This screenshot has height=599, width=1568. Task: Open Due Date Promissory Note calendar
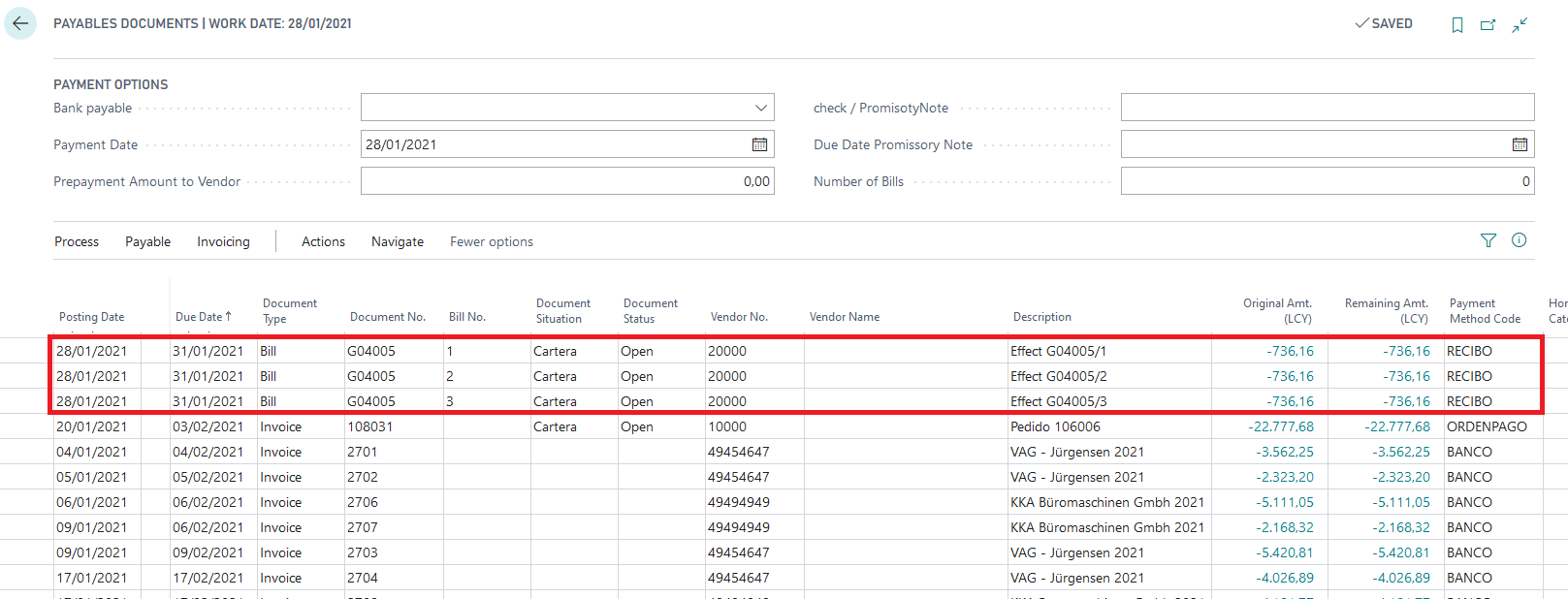click(x=1520, y=144)
